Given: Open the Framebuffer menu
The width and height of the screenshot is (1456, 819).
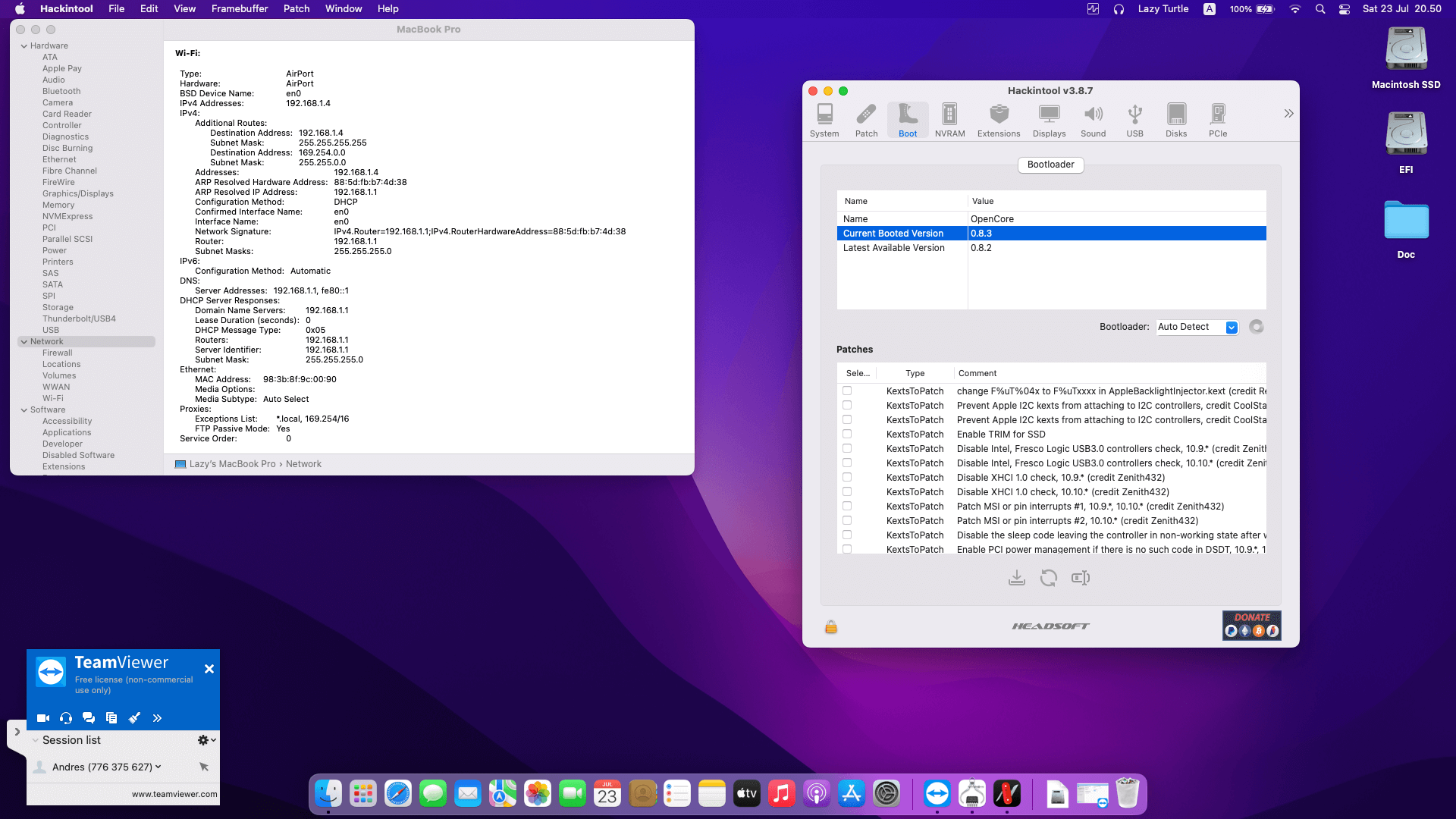Looking at the screenshot, I should click(x=240, y=9).
